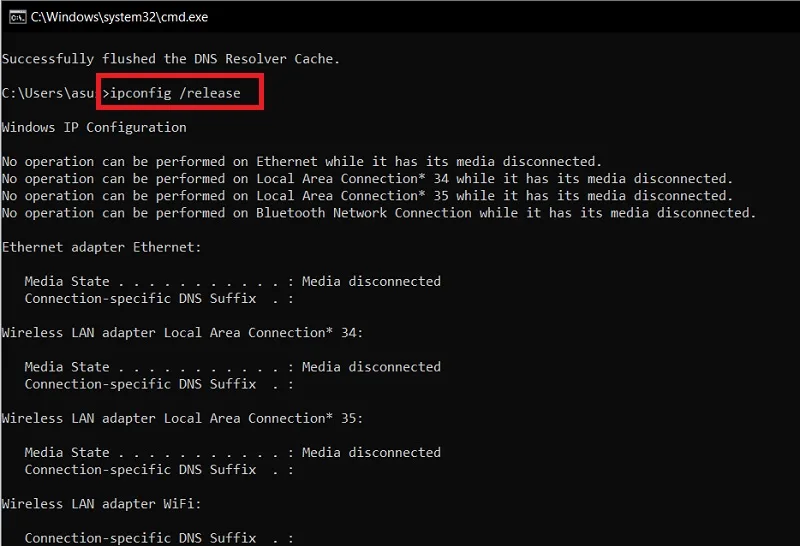Click the cmd.exe icon in title bar

point(18,17)
